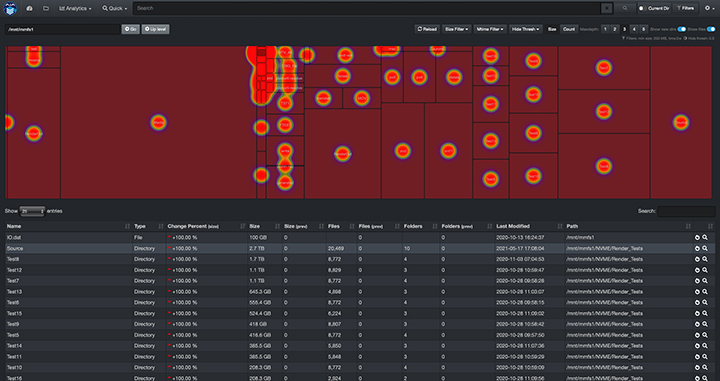
Task: Open the settings gear menu
Action: tap(709, 8)
